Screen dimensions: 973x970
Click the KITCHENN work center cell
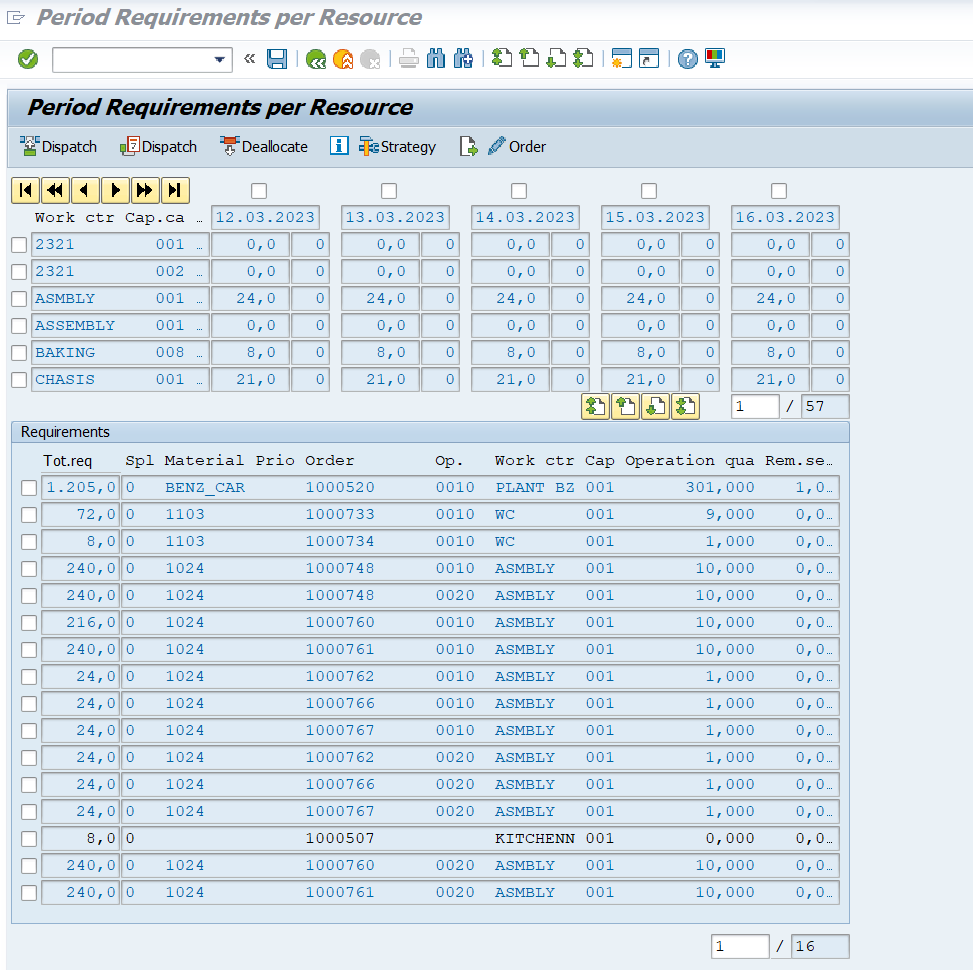(x=535, y=838)
